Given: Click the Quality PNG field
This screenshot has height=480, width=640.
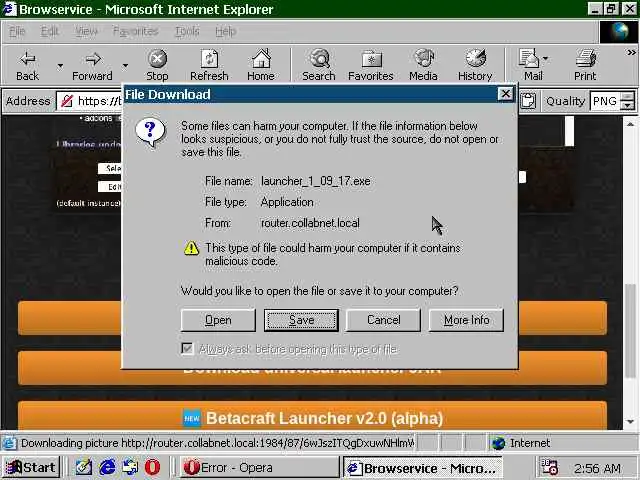Looking at the screenshot, I should pyautogui.click(x=604, y=101).
